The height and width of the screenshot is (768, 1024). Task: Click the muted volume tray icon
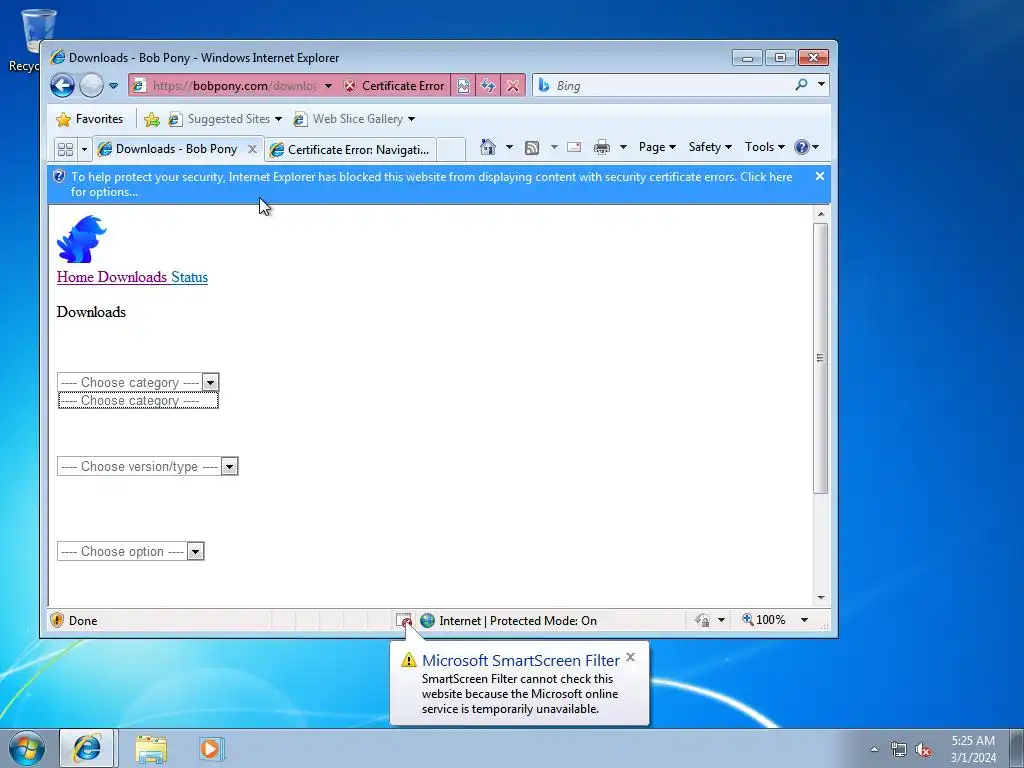923,749
